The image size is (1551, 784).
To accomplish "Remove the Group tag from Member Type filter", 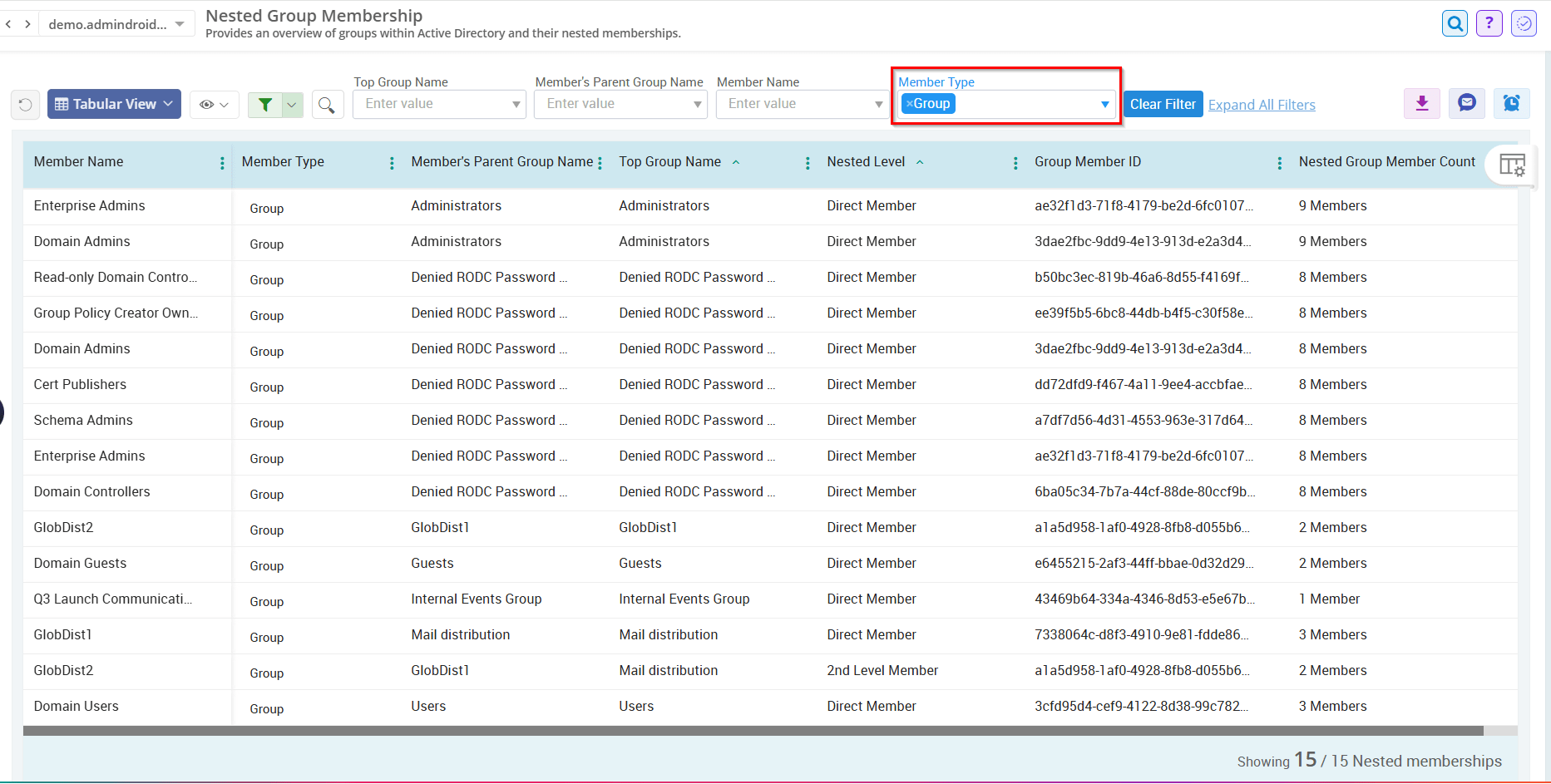I will 910,103.
